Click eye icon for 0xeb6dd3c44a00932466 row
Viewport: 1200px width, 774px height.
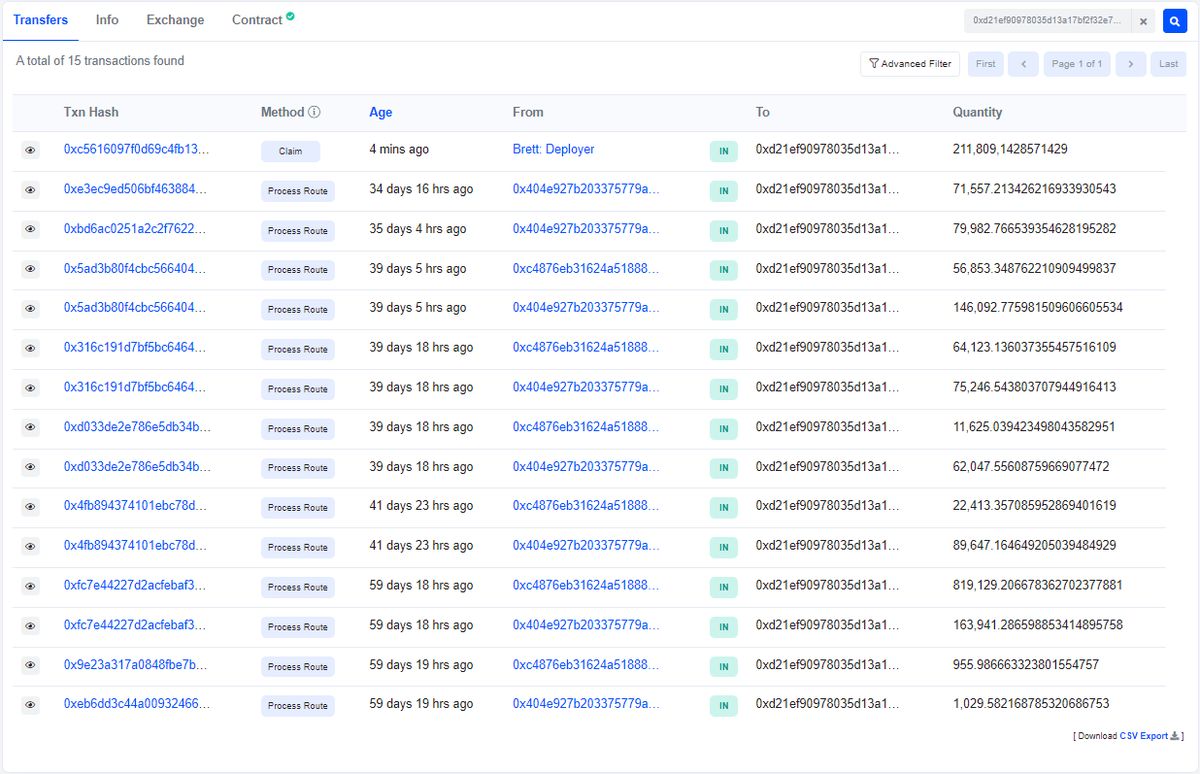[x=30, y=705]
